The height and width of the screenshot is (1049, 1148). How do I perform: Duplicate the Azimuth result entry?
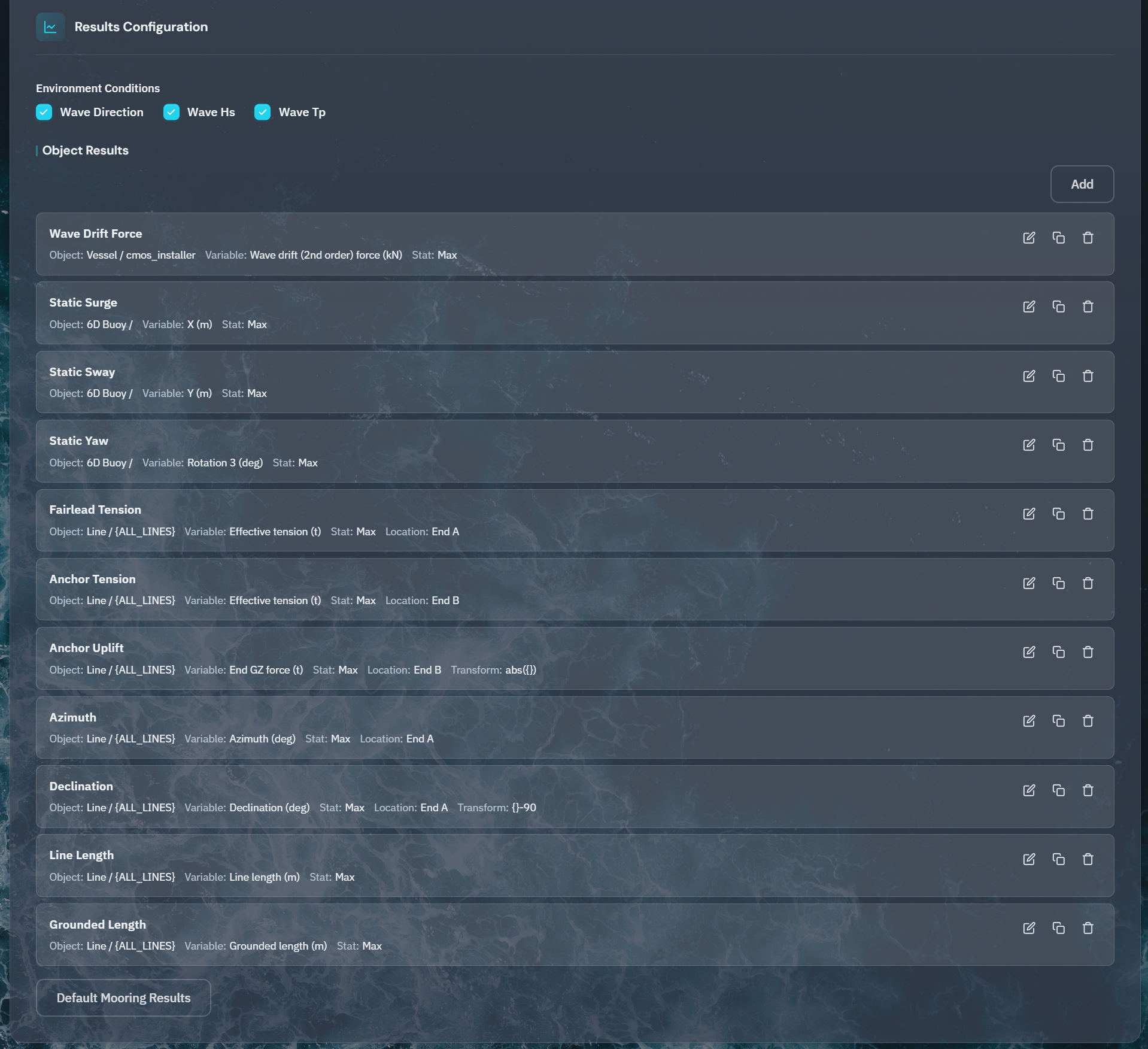click(1058, 721)
